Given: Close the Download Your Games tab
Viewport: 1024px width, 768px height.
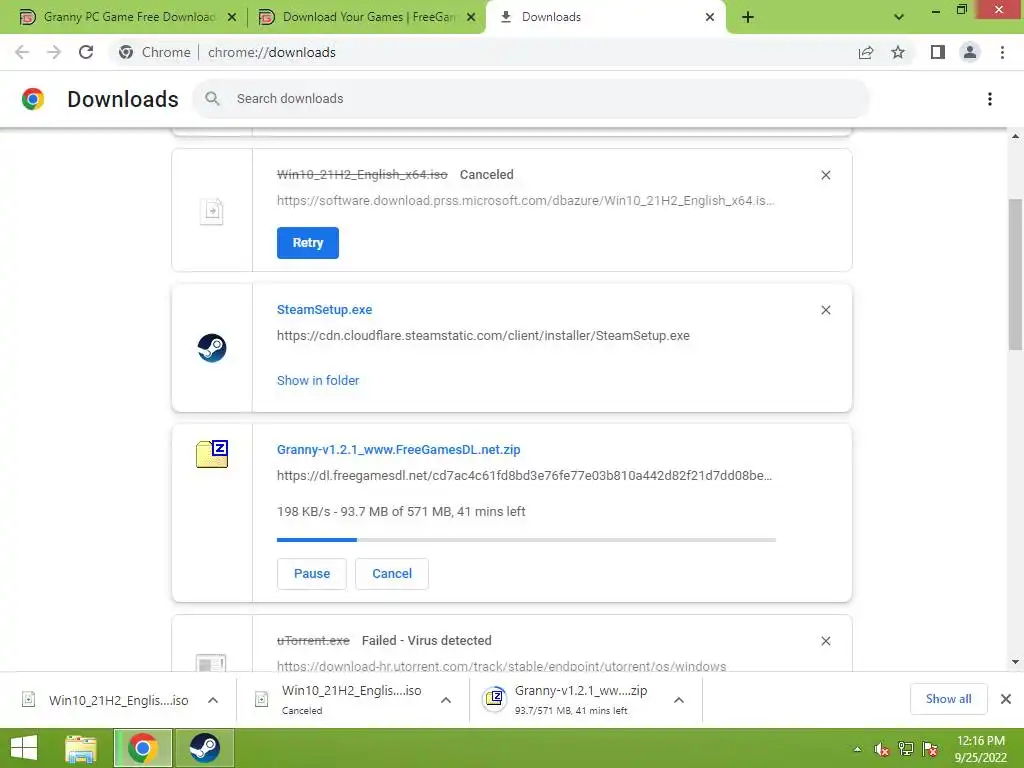Looking at the screenshot, I should click(x=471, y=17).
